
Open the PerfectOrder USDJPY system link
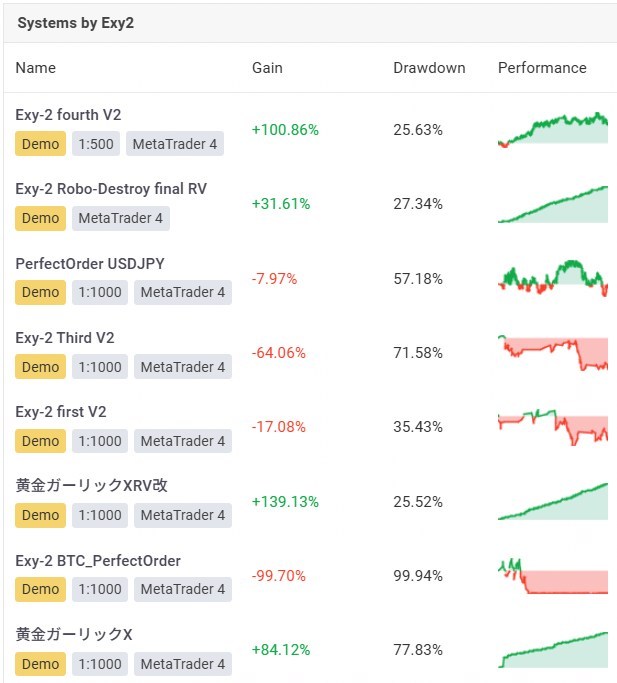pyautogui.click(x=90, y=263)
